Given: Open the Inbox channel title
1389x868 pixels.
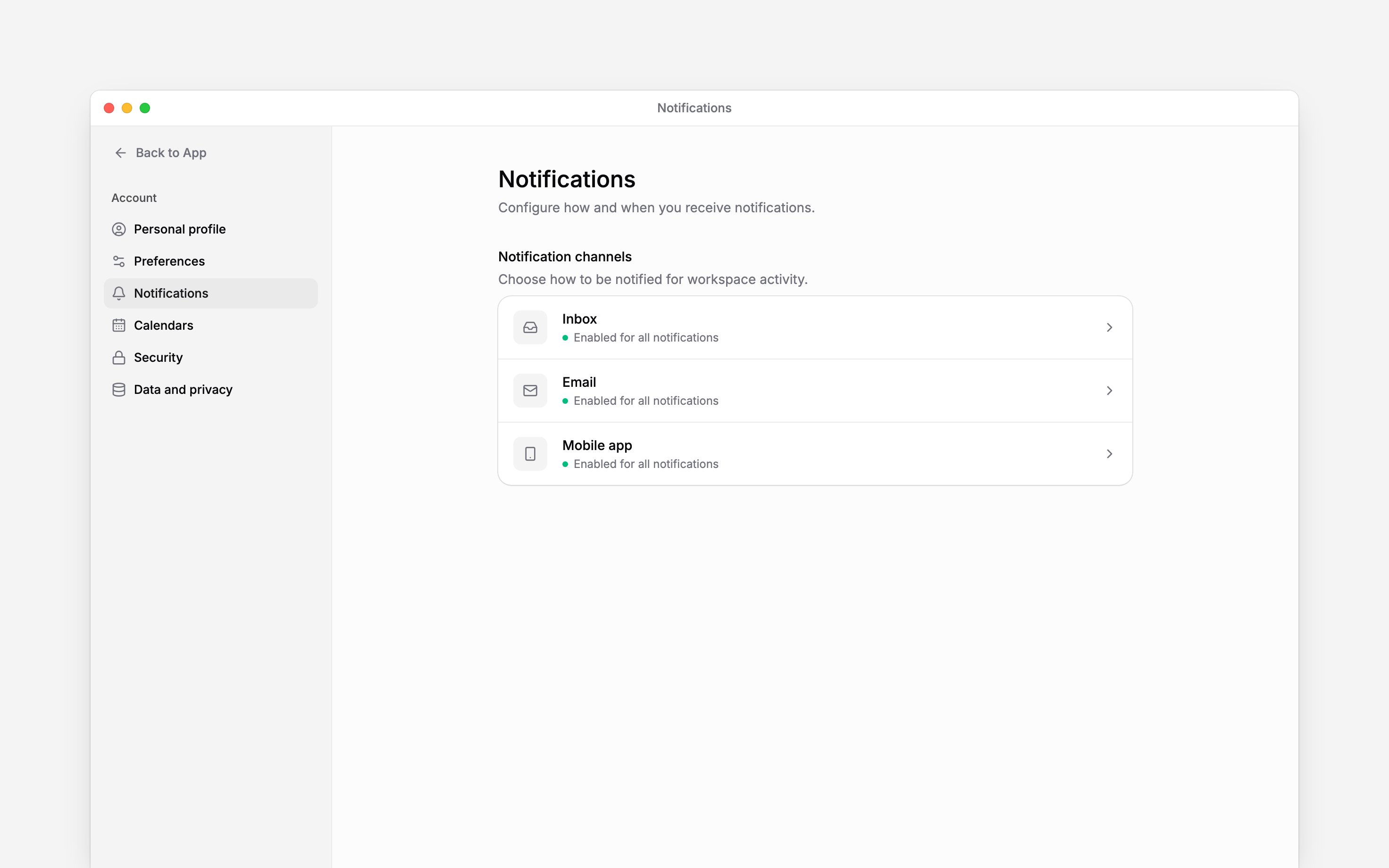Looking at the screenshot, I should click(x=579, y=319).
